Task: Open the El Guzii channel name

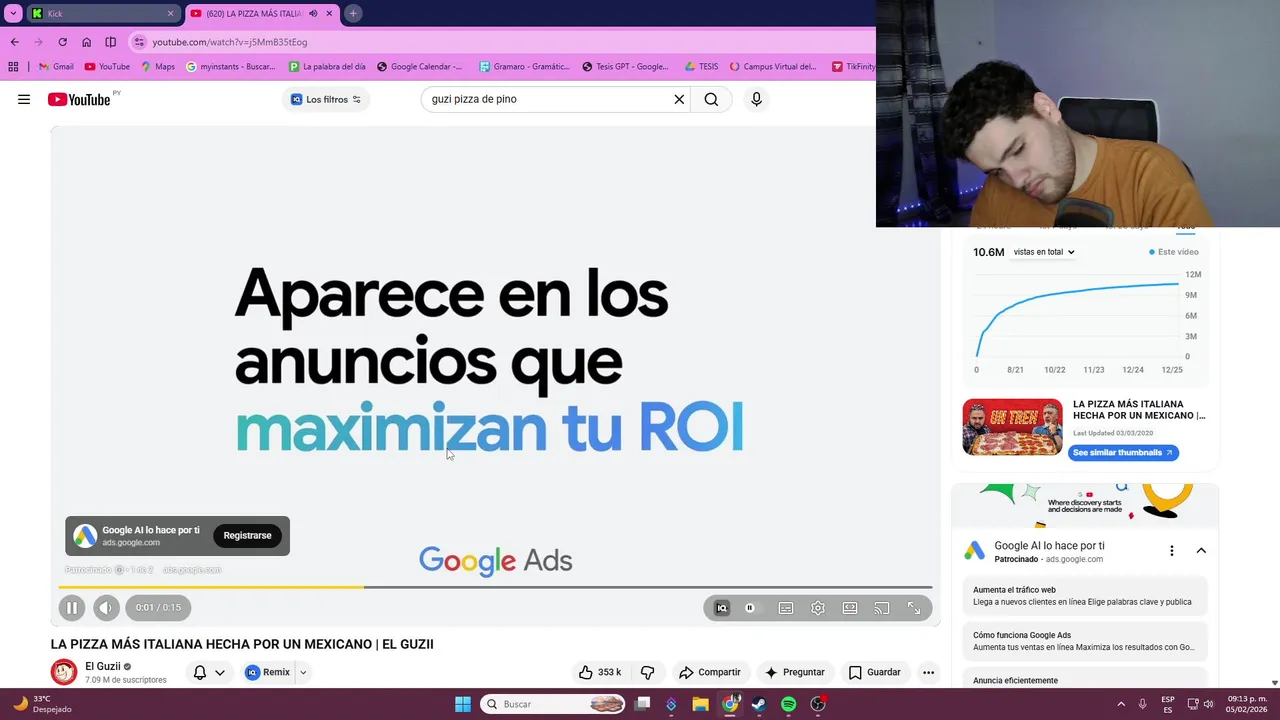Action: pyautogui.click(x=103, y=666)
